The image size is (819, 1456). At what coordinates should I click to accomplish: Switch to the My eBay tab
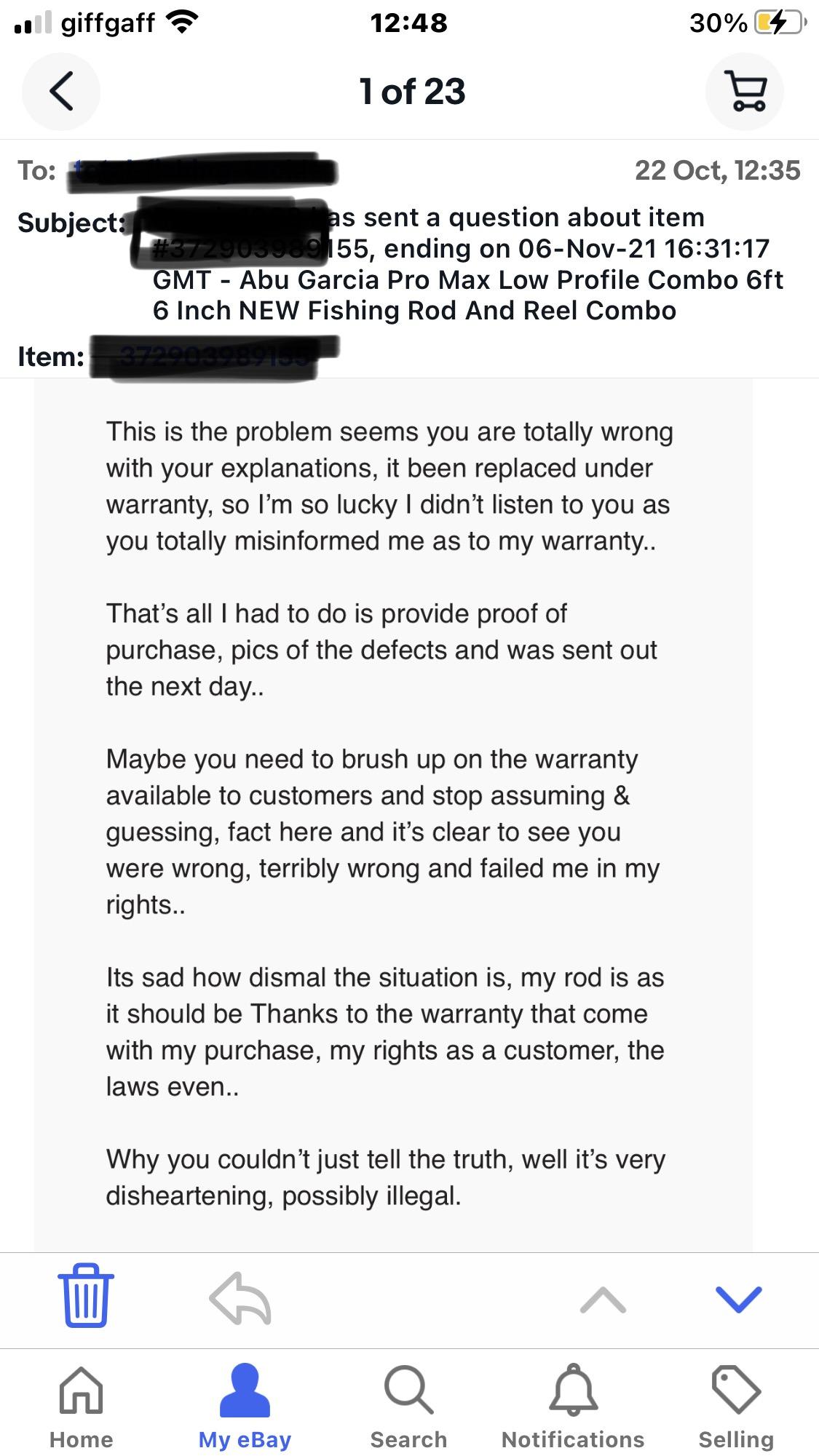point(245,1407)
